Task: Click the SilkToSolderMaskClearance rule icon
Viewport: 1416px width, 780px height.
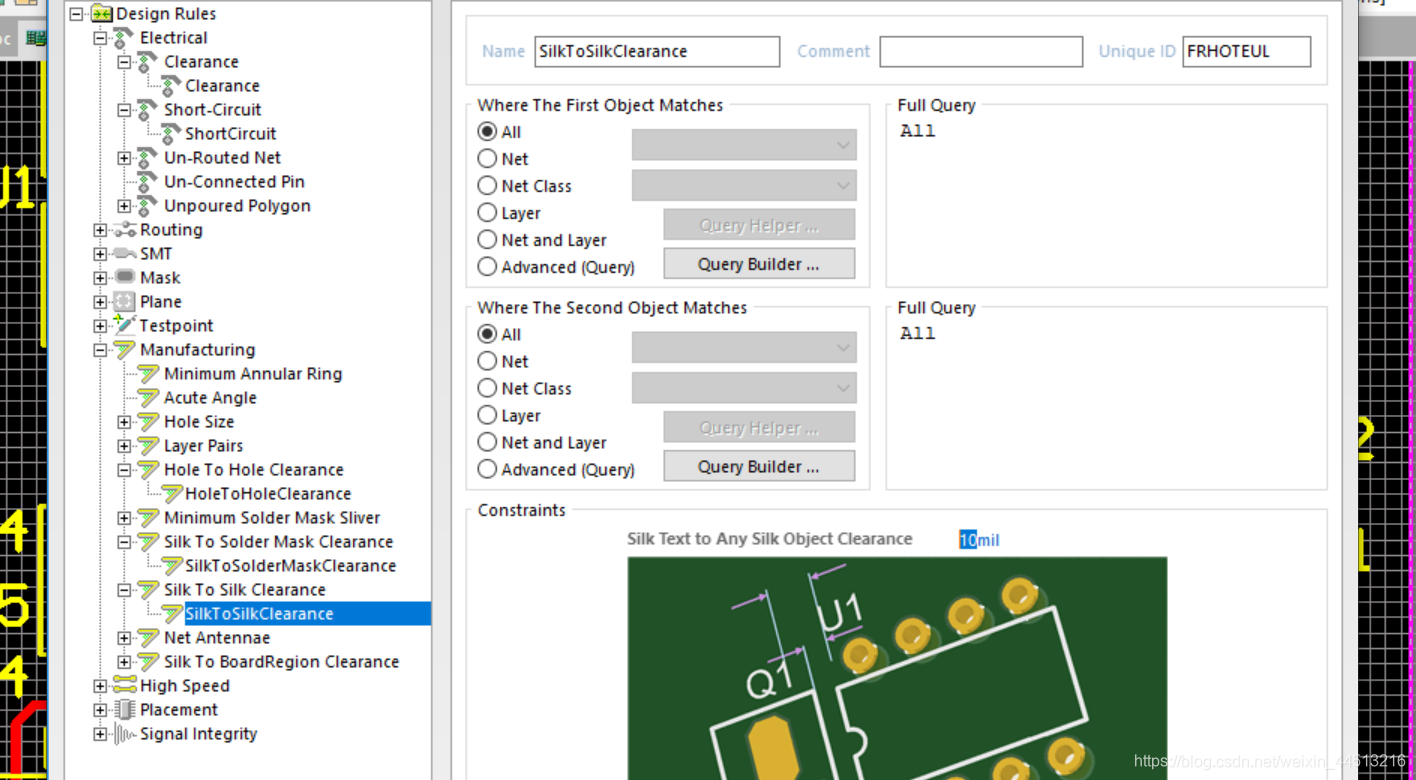Action: tap(171, 566)
